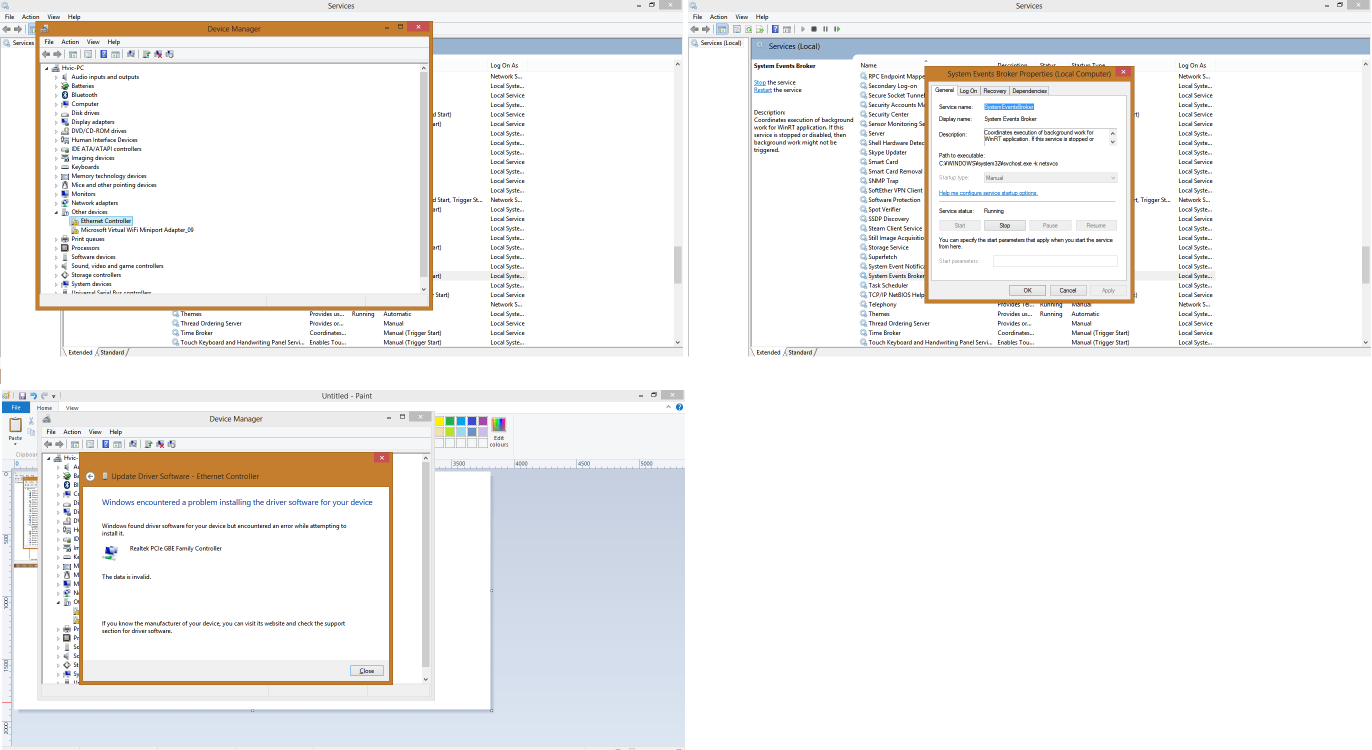The width and height of the screenshot is (1372, 750).
Task: Click description box scroll-down arrow in Properties dialog
Action: click(x=1113, y=141)
